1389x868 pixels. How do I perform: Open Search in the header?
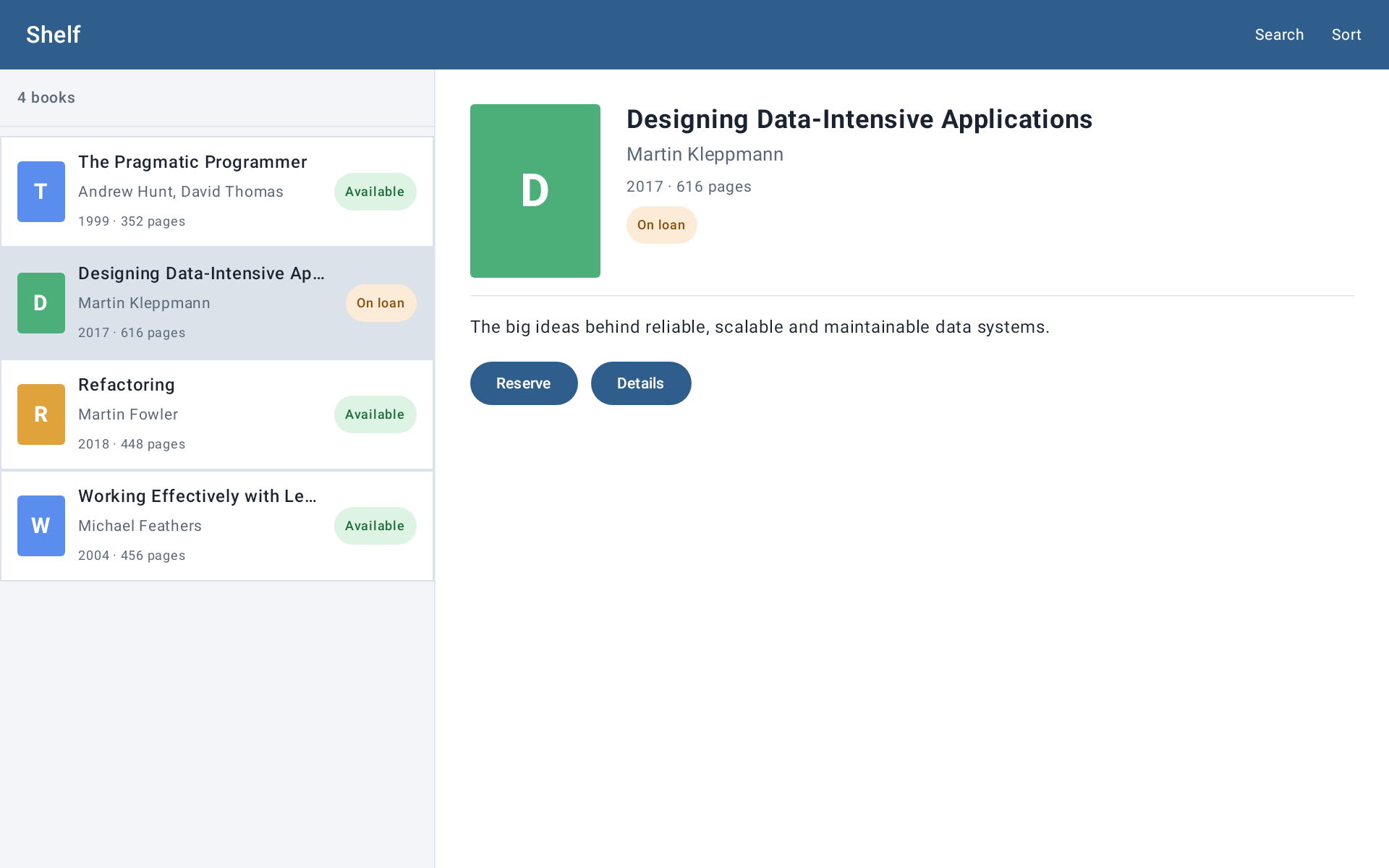[1279, 35]
